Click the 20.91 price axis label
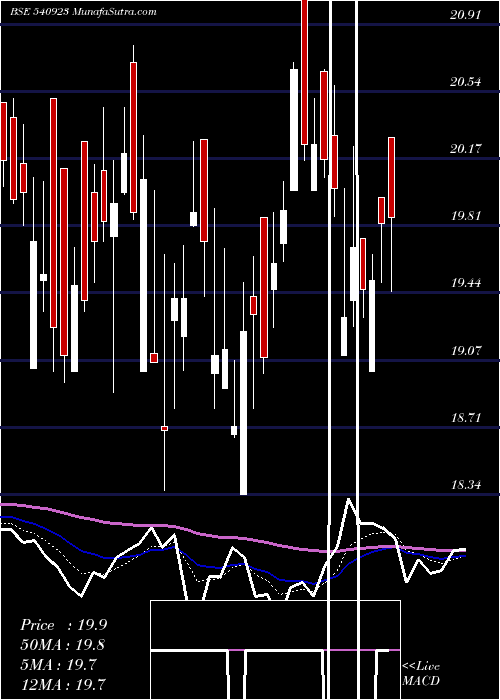The height and width of the screenshot is (700, 500). point(466,15)
